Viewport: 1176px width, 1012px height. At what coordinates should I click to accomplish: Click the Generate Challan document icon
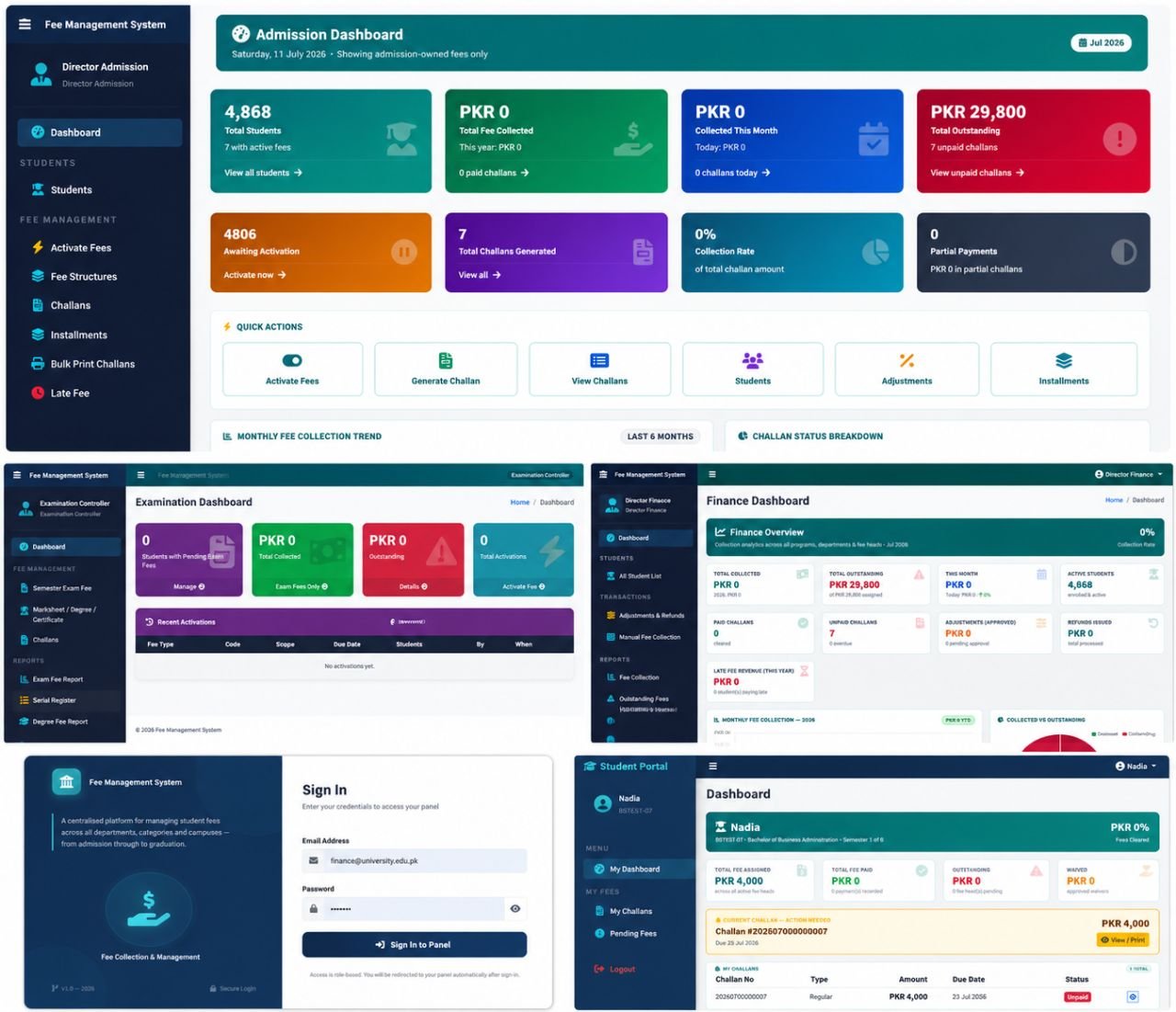click(x=446, y=360)
